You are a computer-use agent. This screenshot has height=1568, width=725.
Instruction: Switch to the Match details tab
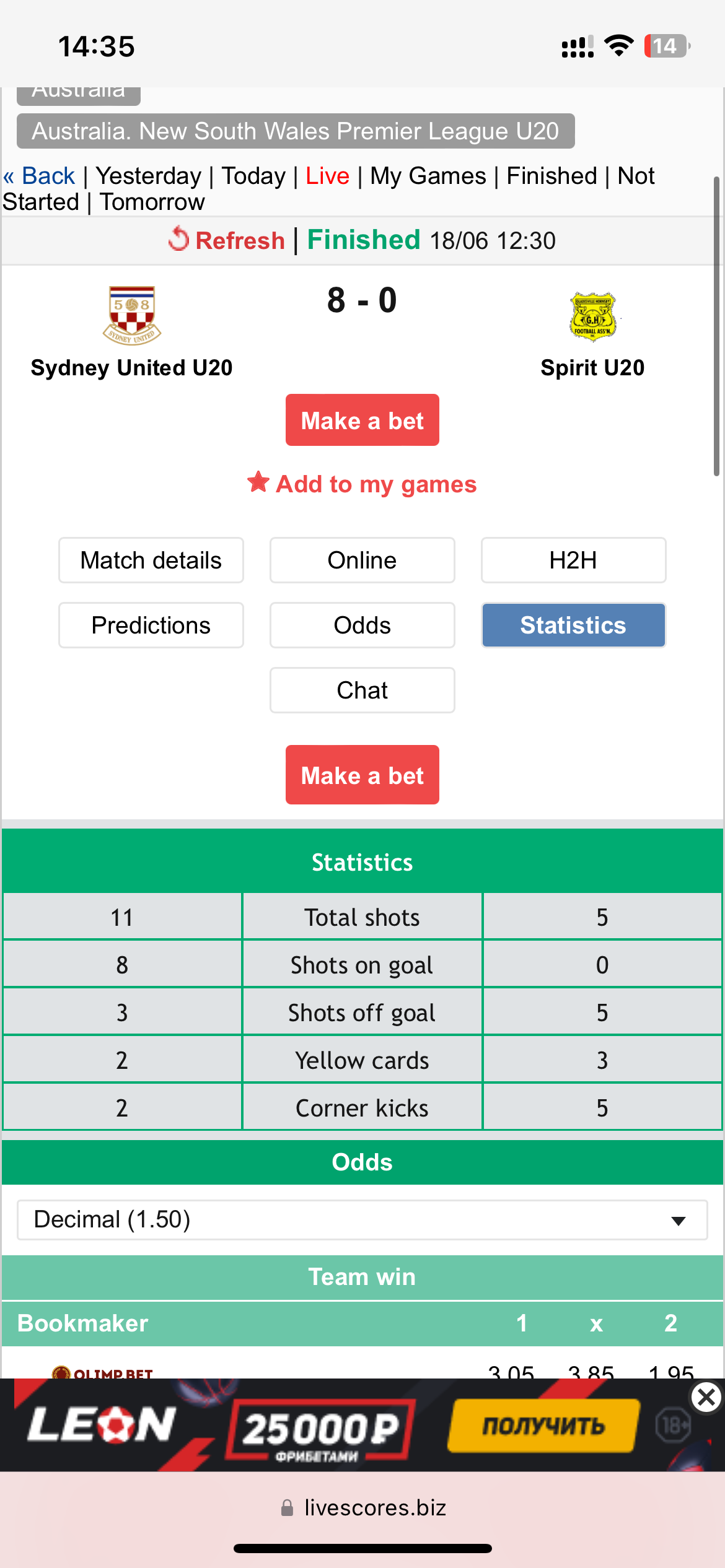[x=151, y=560]
